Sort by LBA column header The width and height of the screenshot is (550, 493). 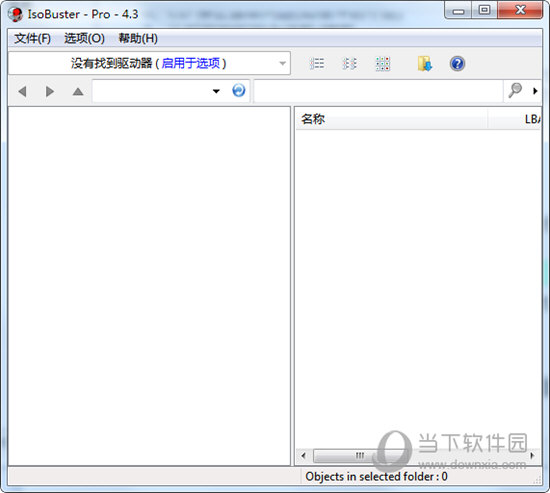tap(515, 119)
